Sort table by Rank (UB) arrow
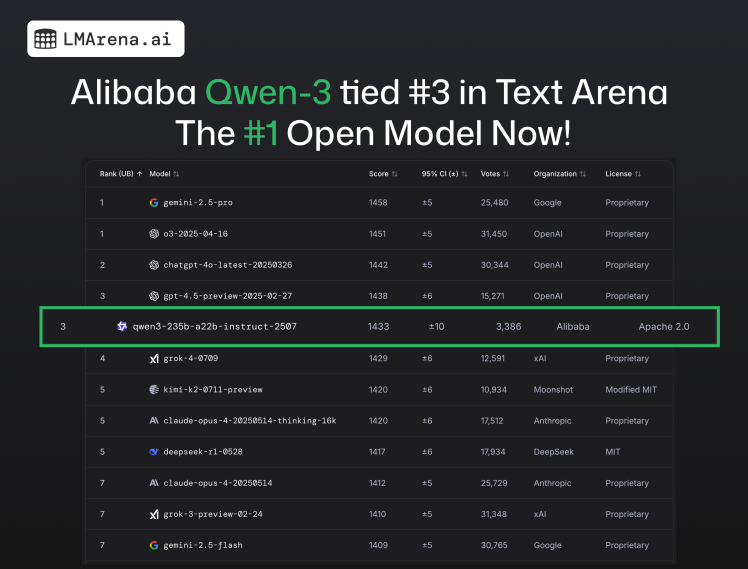Image resolution: width=748 pixels, height=569 pixels. (x=139, y=174)
